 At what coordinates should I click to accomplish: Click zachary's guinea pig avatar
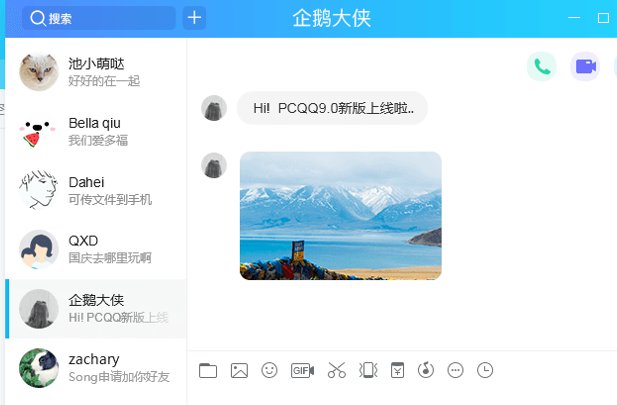tap(39, 368)
